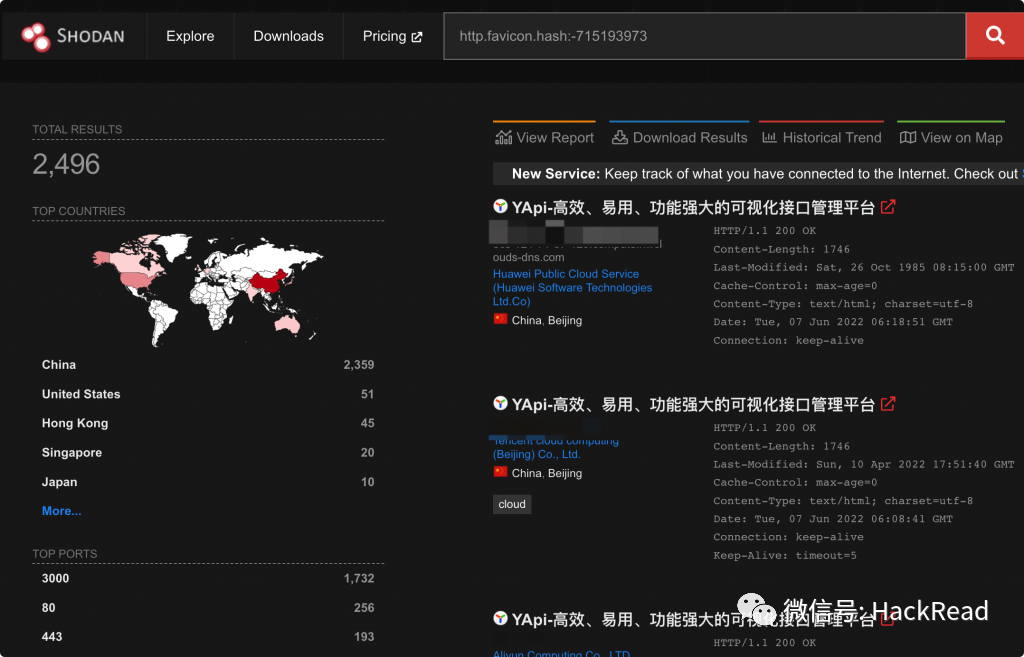1024x657 pixels.
Task: Click the port 3000 count 1,732
Action: [359, 578]
